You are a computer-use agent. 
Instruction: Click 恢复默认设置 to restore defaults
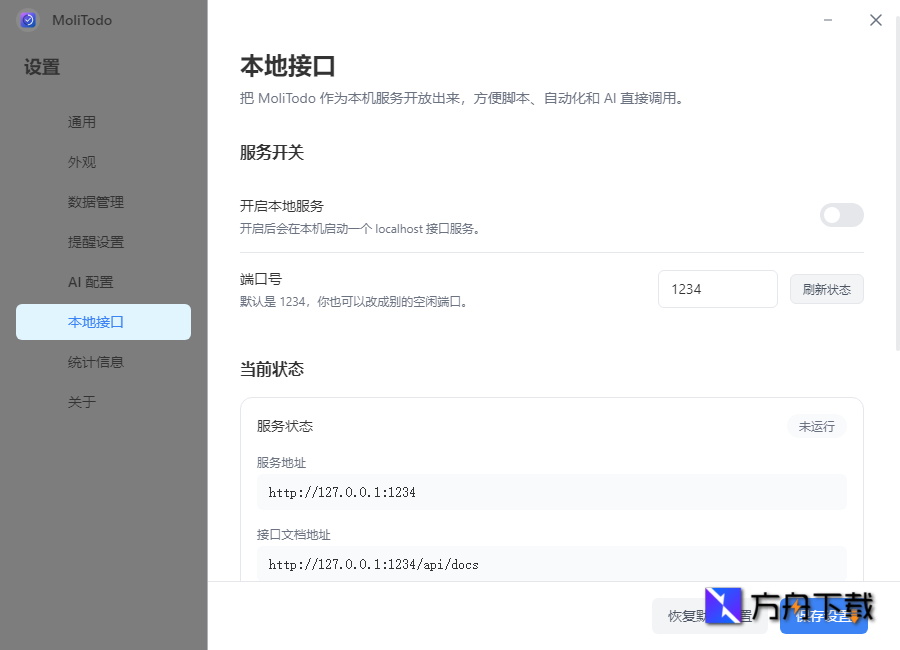pyautogui.click(x=709, y=616)
